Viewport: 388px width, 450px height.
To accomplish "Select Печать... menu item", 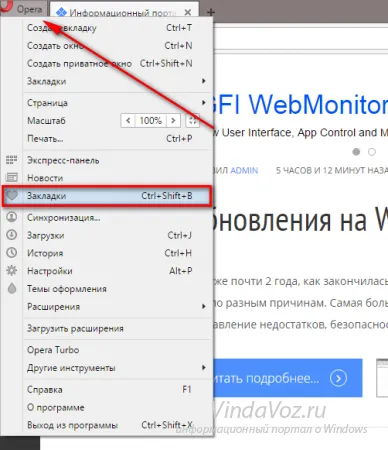I will pos(117,139).
